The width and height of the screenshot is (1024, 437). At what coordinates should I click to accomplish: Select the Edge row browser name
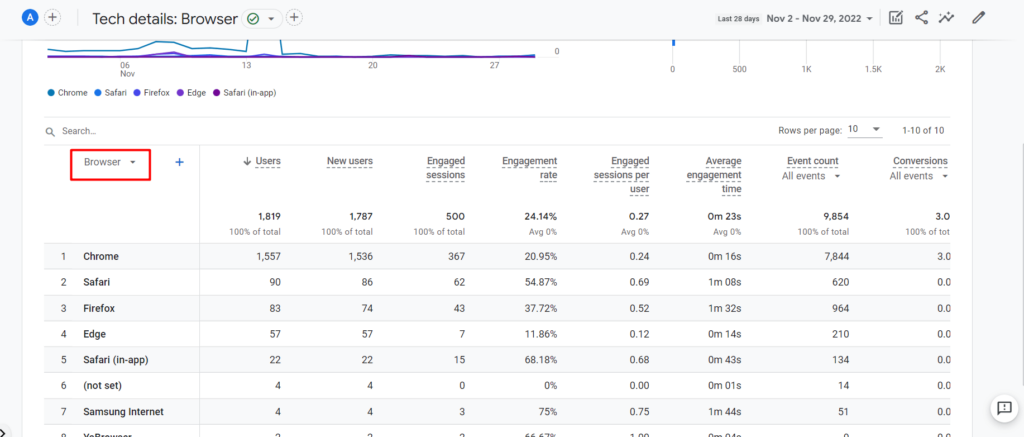coord(94,334)
